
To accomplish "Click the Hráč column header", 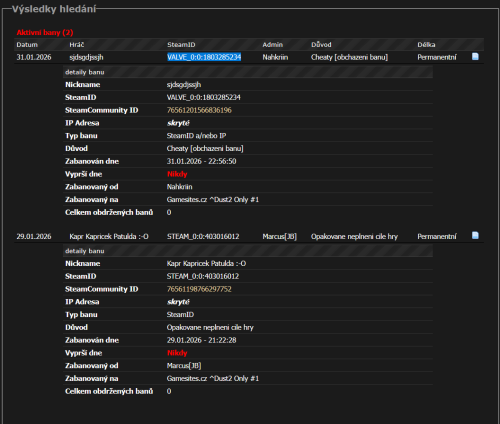I will (x=77, y=45).
